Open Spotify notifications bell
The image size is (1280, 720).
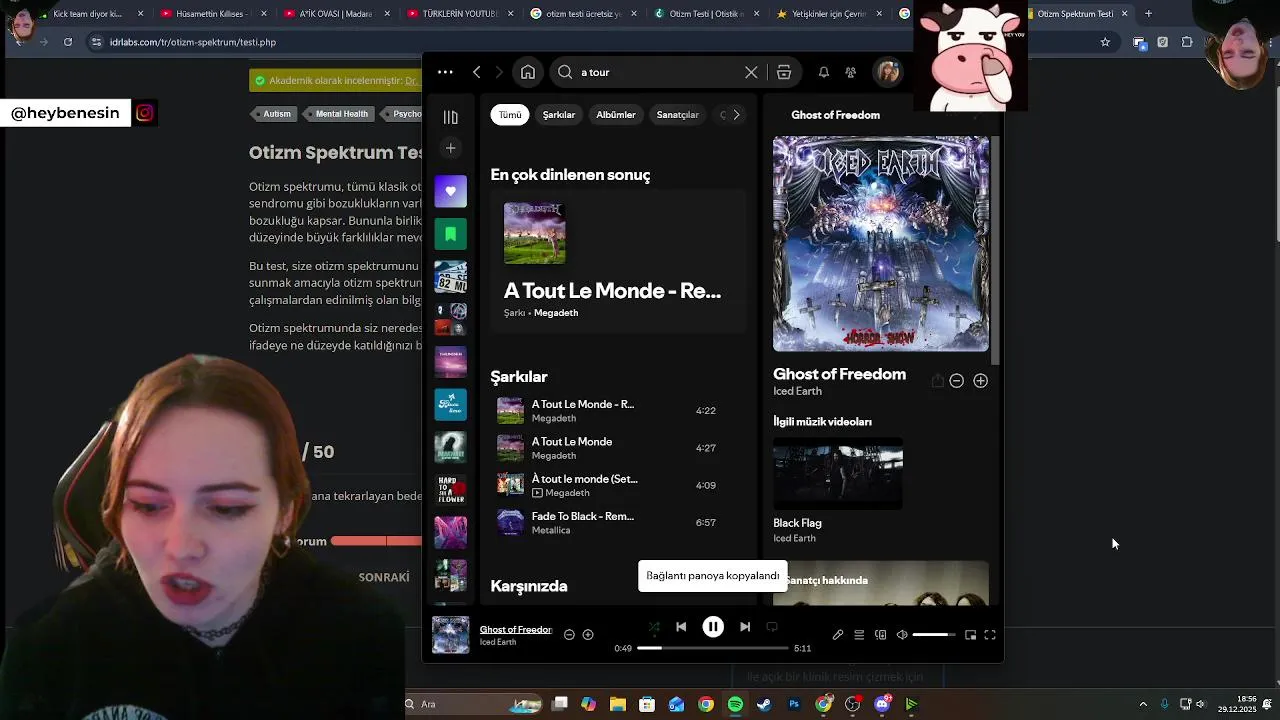pos(823,72)
